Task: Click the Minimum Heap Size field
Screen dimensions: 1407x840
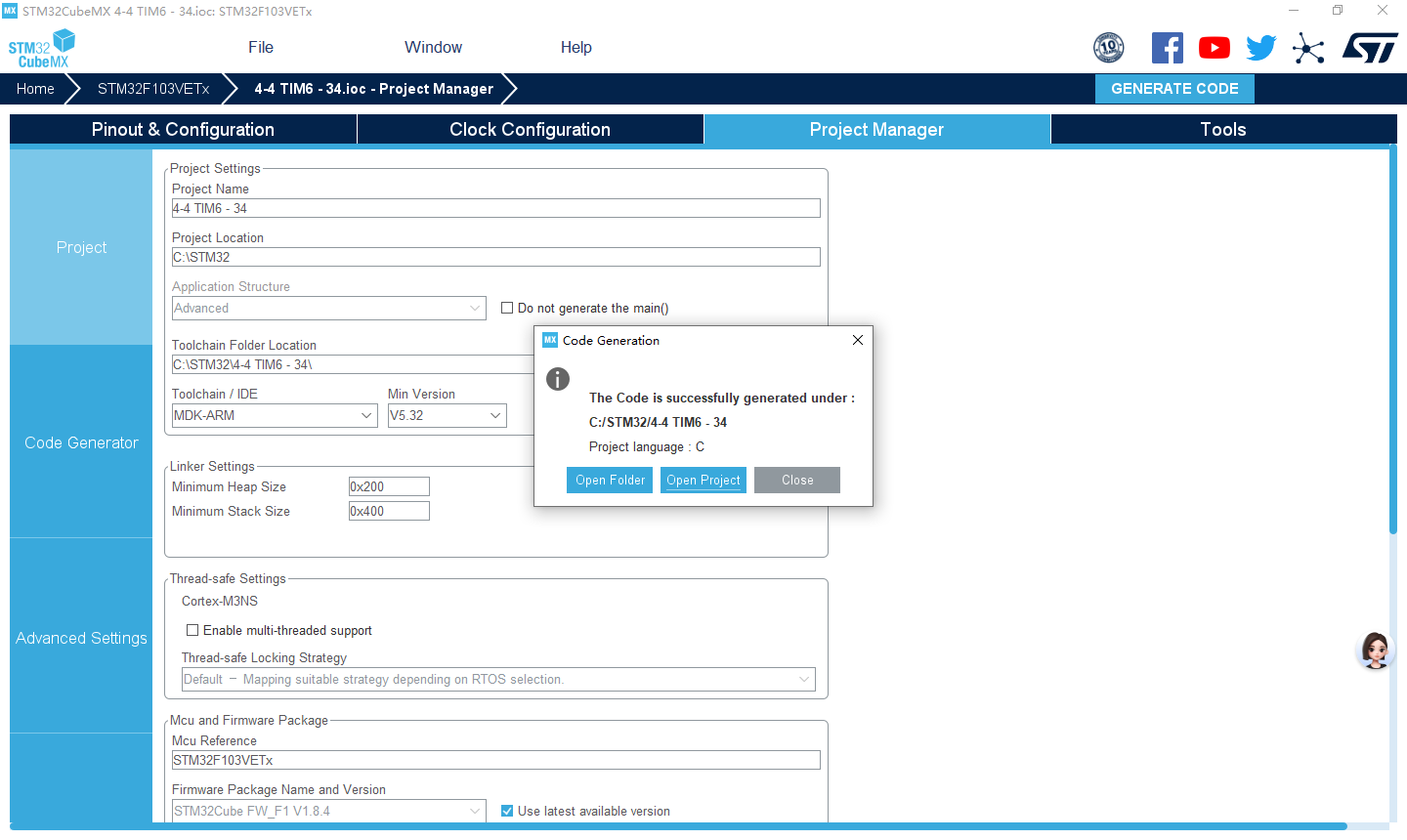Action: click(x=389, y=486)
